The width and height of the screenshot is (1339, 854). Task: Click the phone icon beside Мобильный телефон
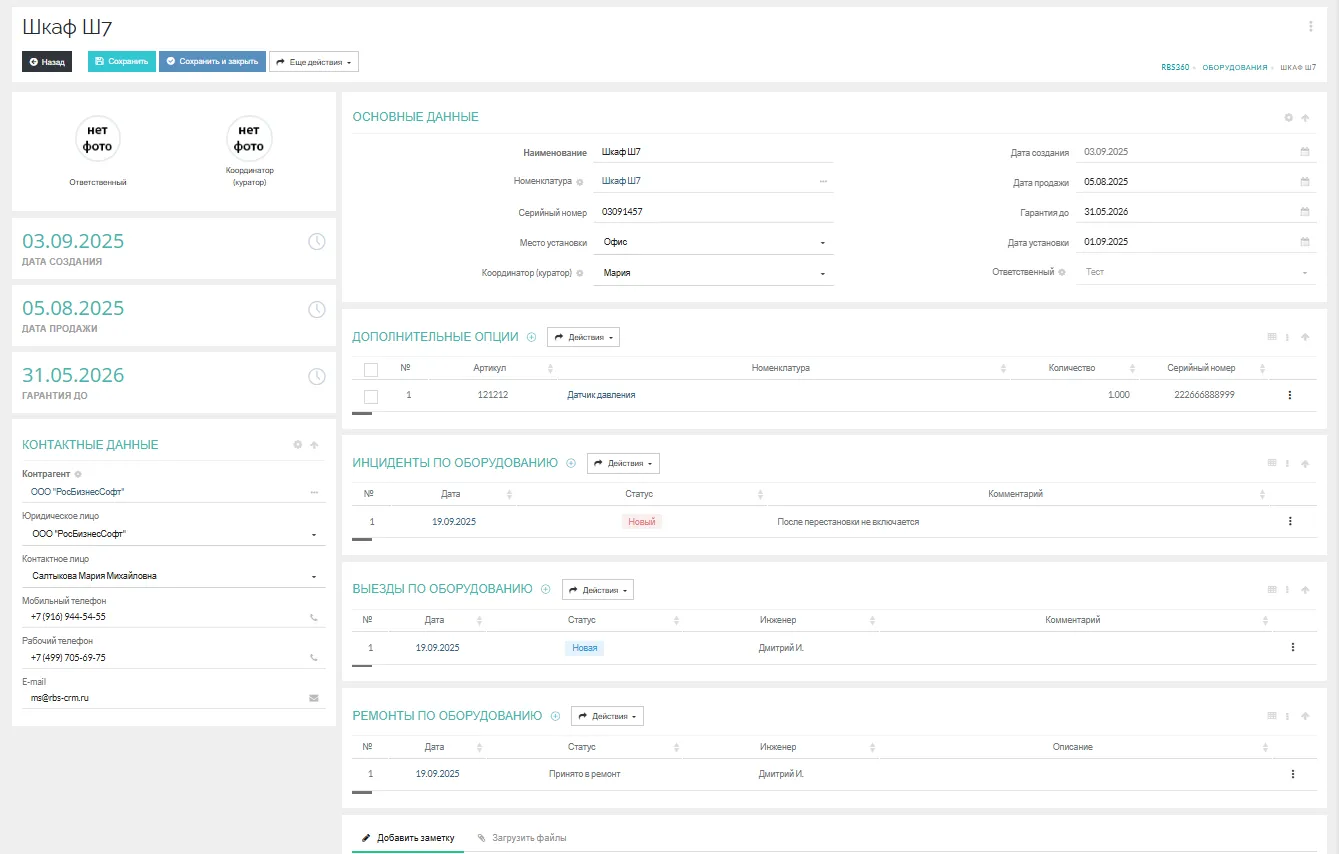(x=314, y=617)
